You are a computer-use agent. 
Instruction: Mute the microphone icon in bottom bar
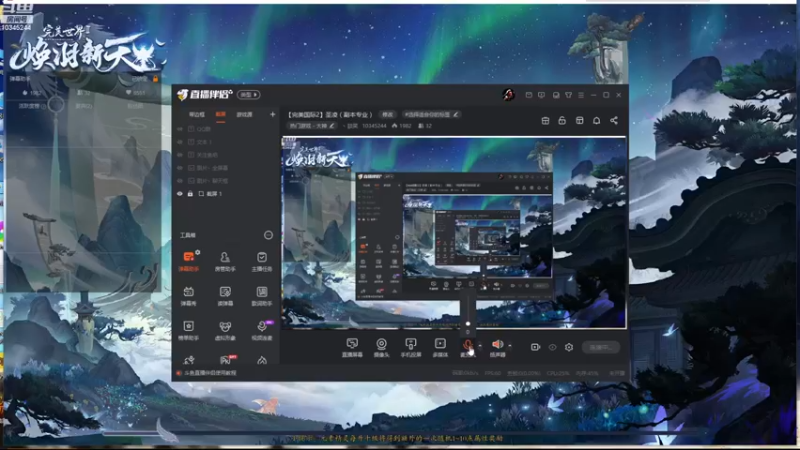(x=467, y=345)
